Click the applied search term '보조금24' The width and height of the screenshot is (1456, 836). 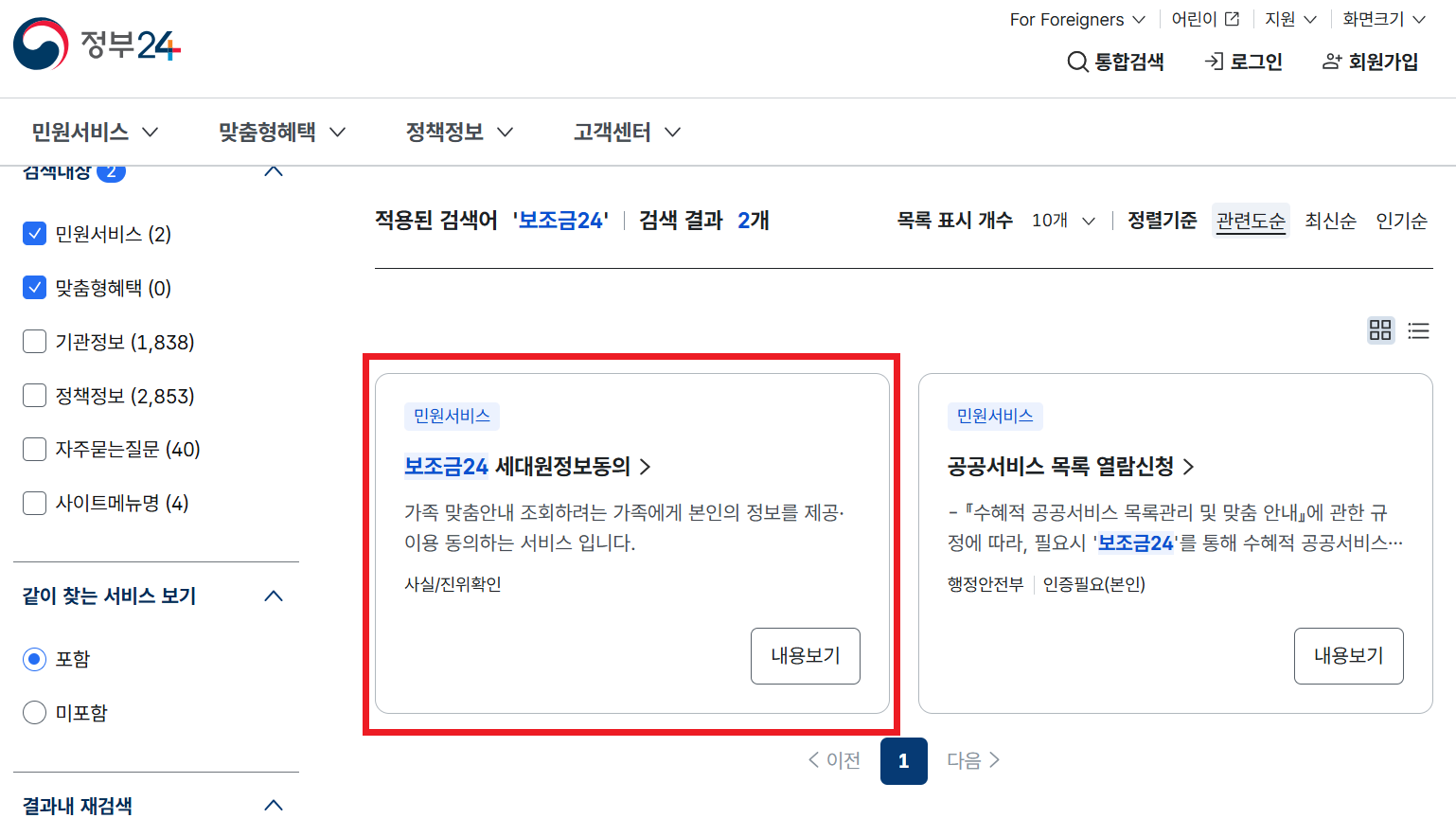point(560,221)
